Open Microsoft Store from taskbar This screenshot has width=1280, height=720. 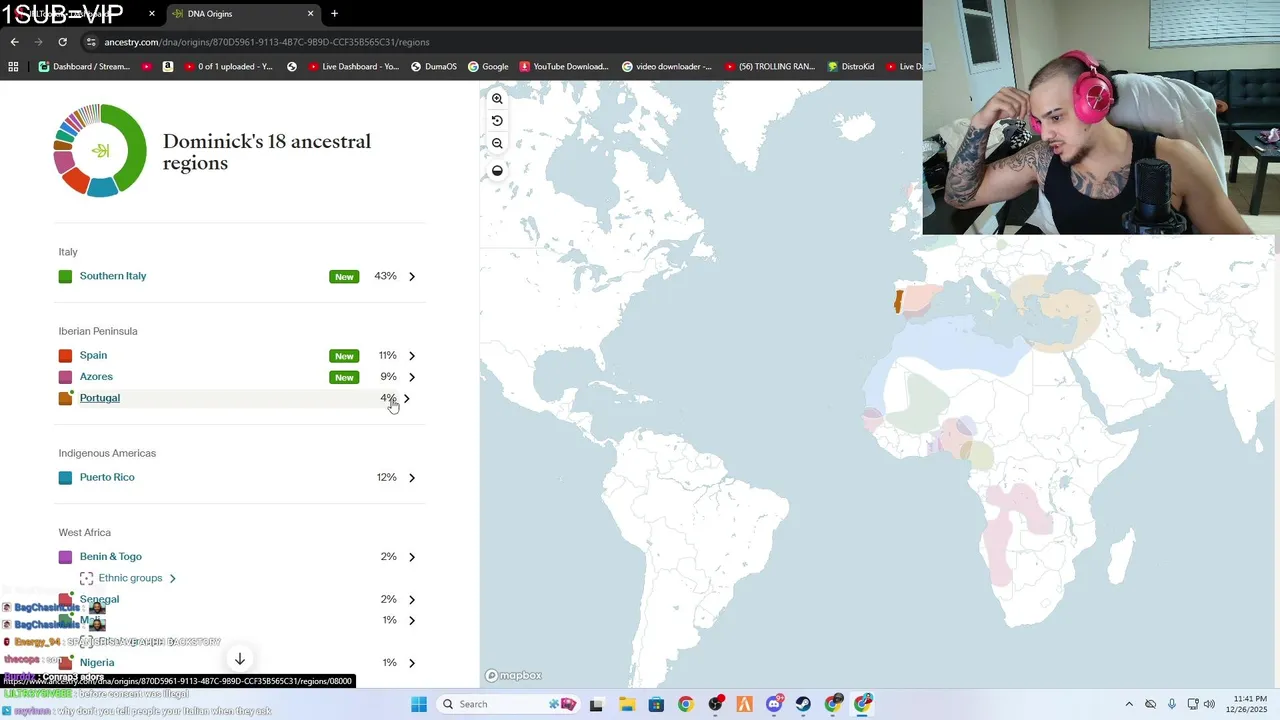pos(656,704)
